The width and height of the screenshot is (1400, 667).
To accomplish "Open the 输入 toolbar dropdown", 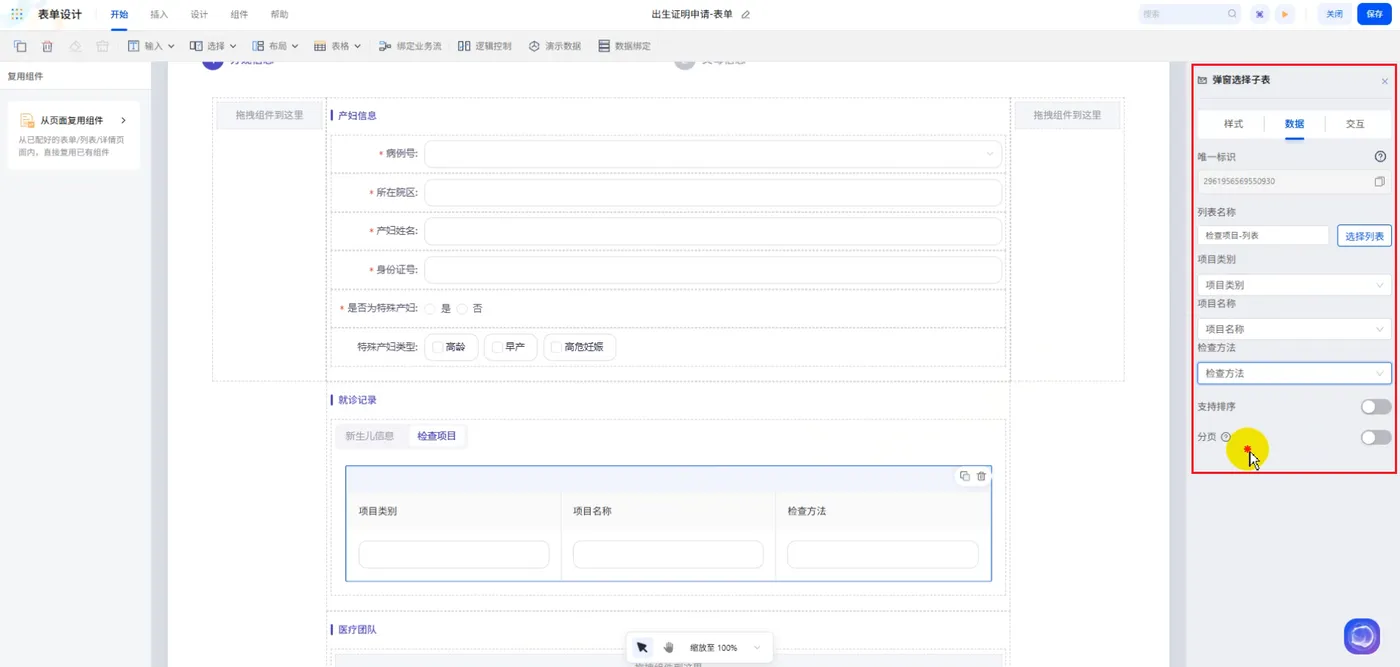I will coord(152,46).
